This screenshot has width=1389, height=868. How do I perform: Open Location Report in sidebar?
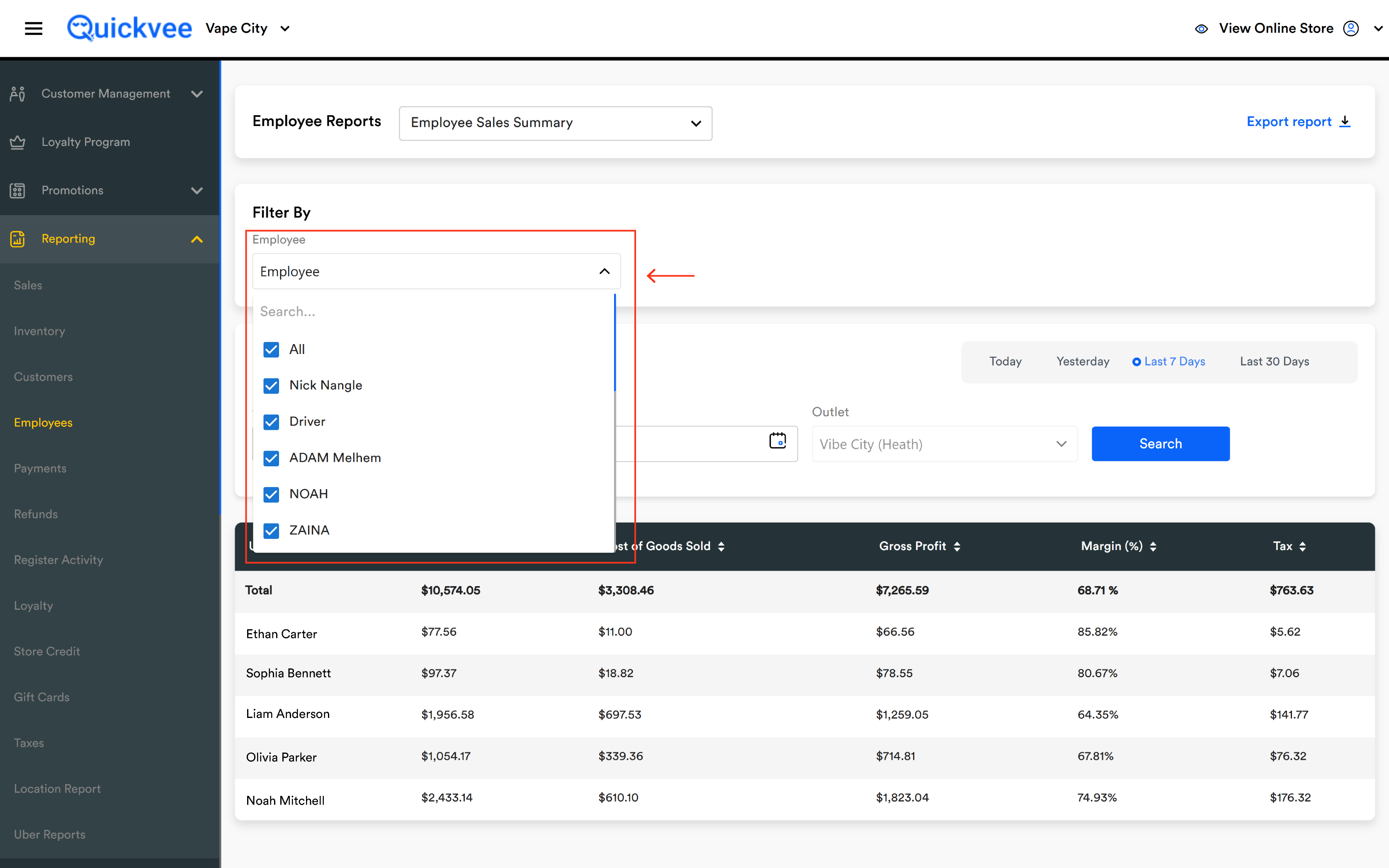pos(57,789)
